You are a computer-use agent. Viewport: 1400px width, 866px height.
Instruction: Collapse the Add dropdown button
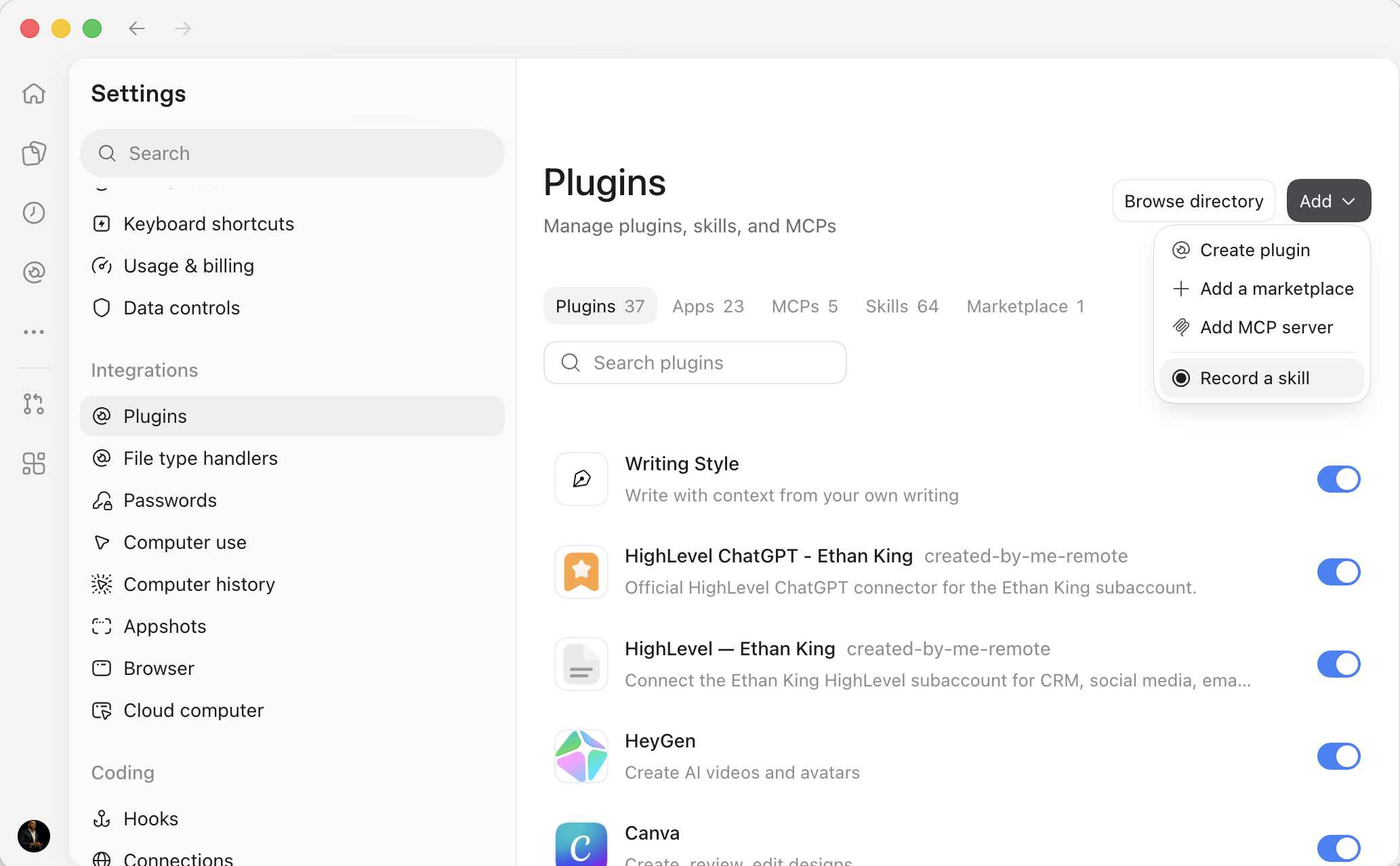click(1329, 201)
